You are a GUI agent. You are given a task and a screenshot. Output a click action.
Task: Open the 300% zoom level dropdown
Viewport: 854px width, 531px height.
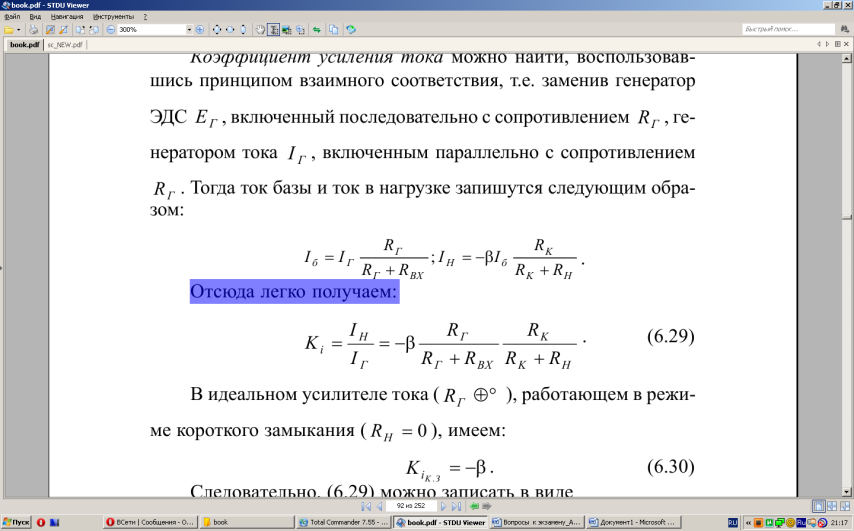[189, 30]
